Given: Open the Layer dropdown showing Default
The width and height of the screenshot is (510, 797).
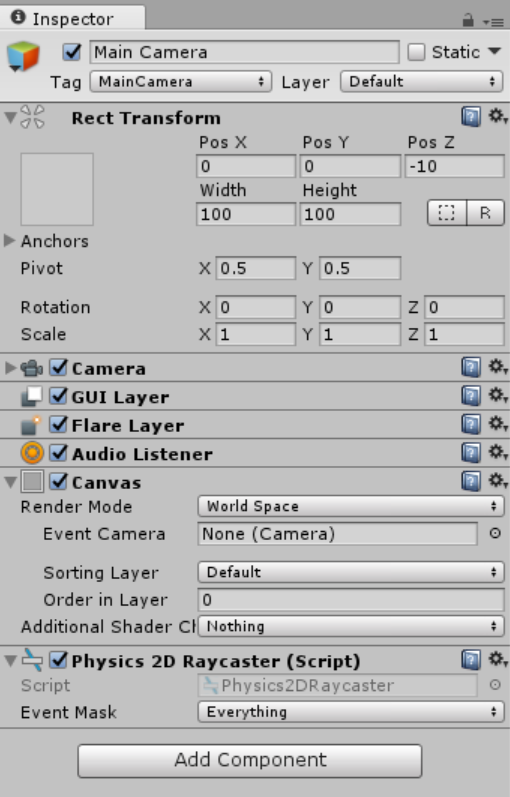Looking at the screenshot, I should tap(422, 81).
